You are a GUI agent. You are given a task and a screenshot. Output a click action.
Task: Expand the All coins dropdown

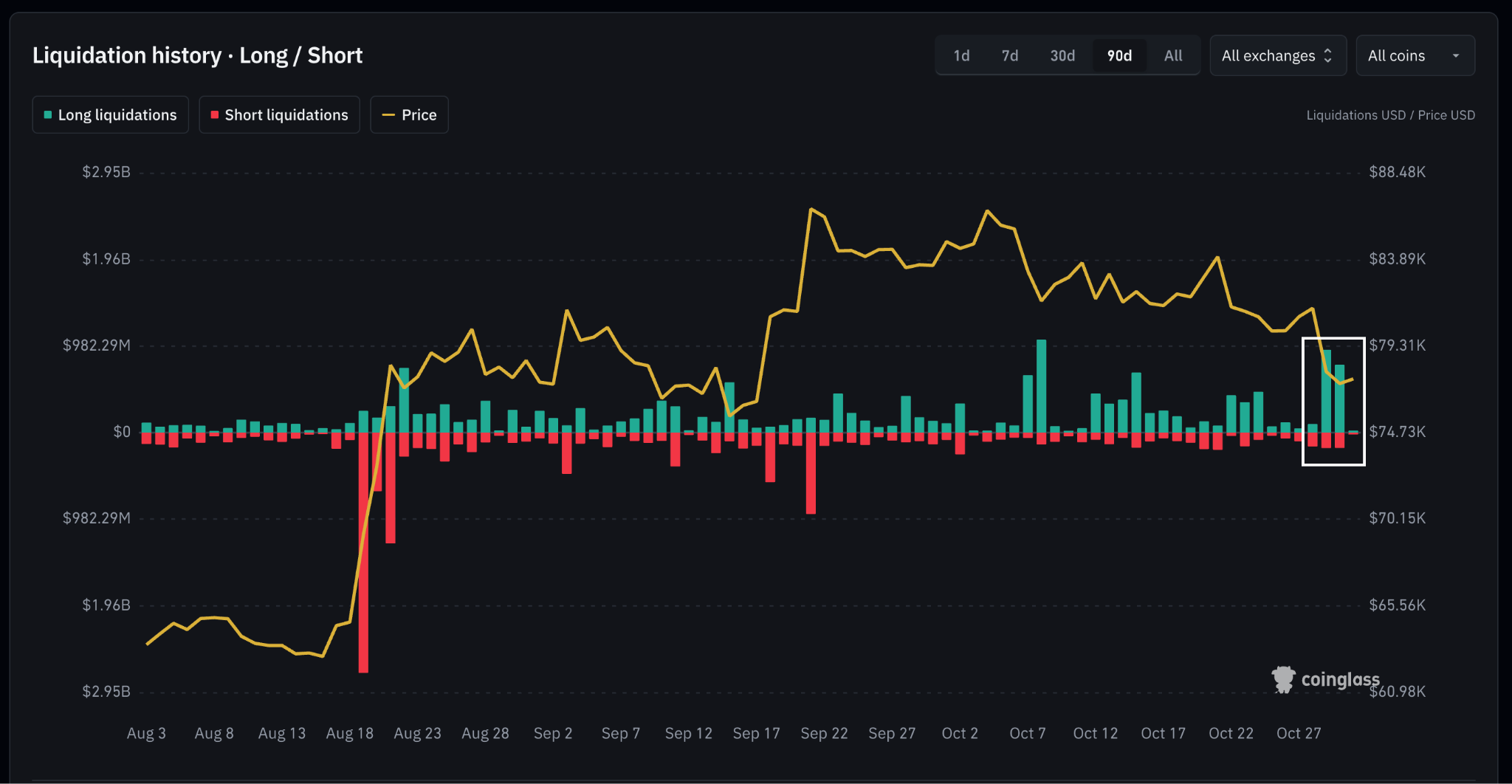pyautogui.click(x=1415, y=55)
